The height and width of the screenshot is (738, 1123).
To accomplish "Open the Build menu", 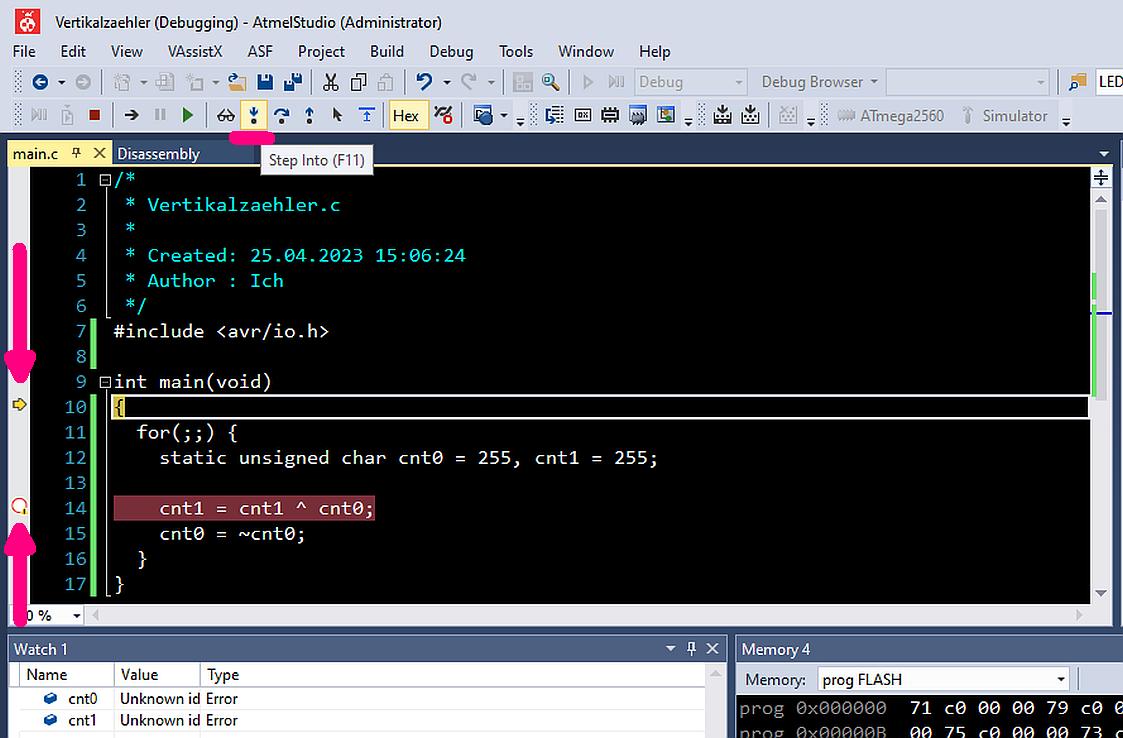I will coord(387,52).
